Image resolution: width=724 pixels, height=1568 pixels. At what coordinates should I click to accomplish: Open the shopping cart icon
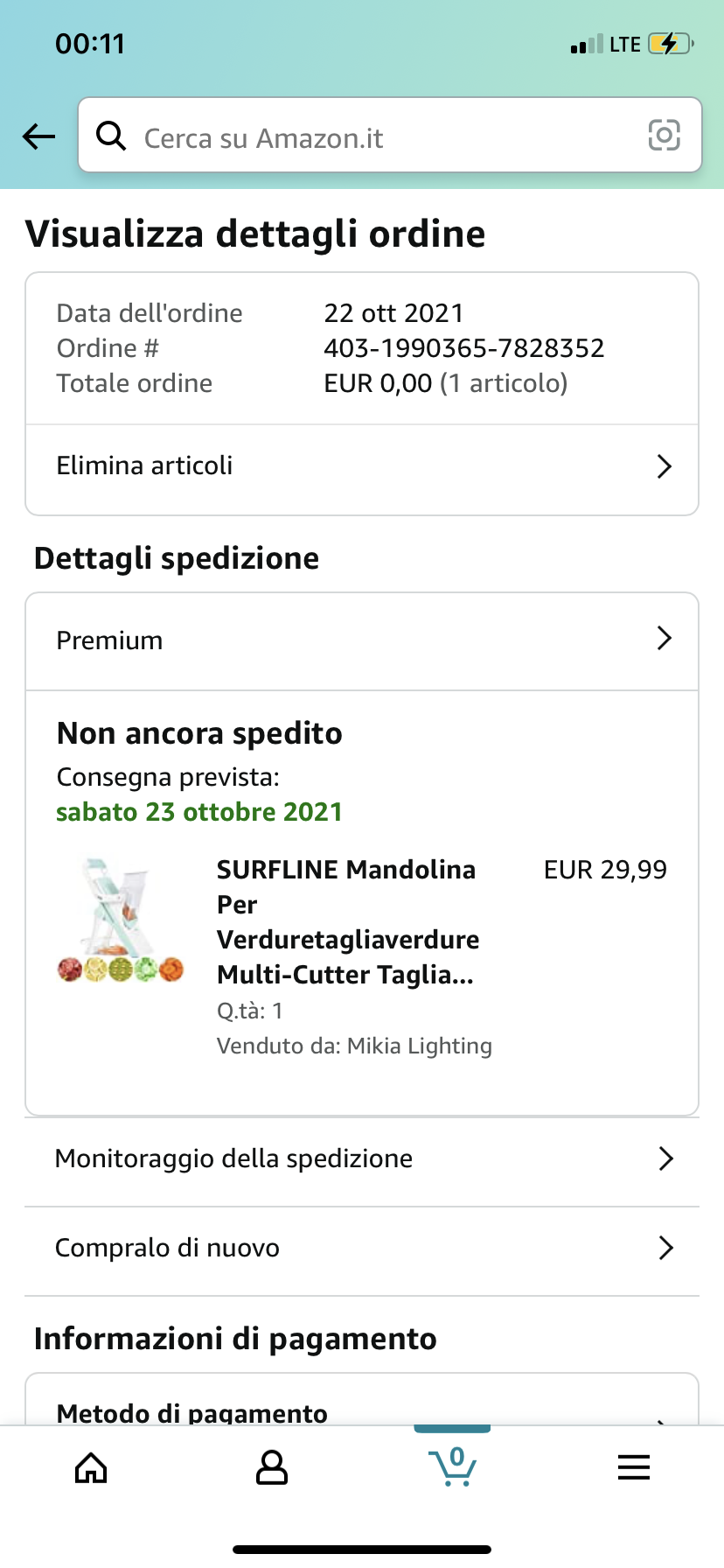453,1466
